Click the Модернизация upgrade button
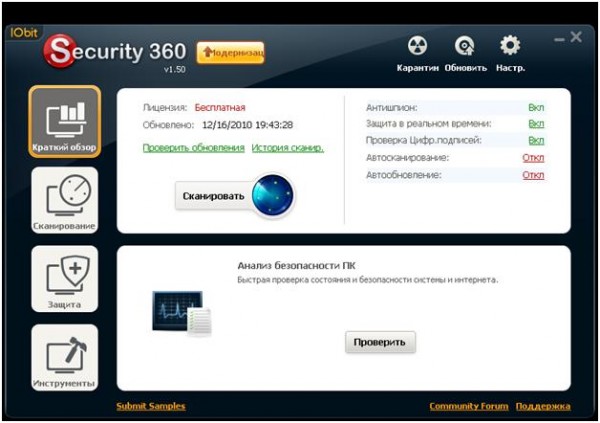600x423 pixels. [x=231, y=52]
